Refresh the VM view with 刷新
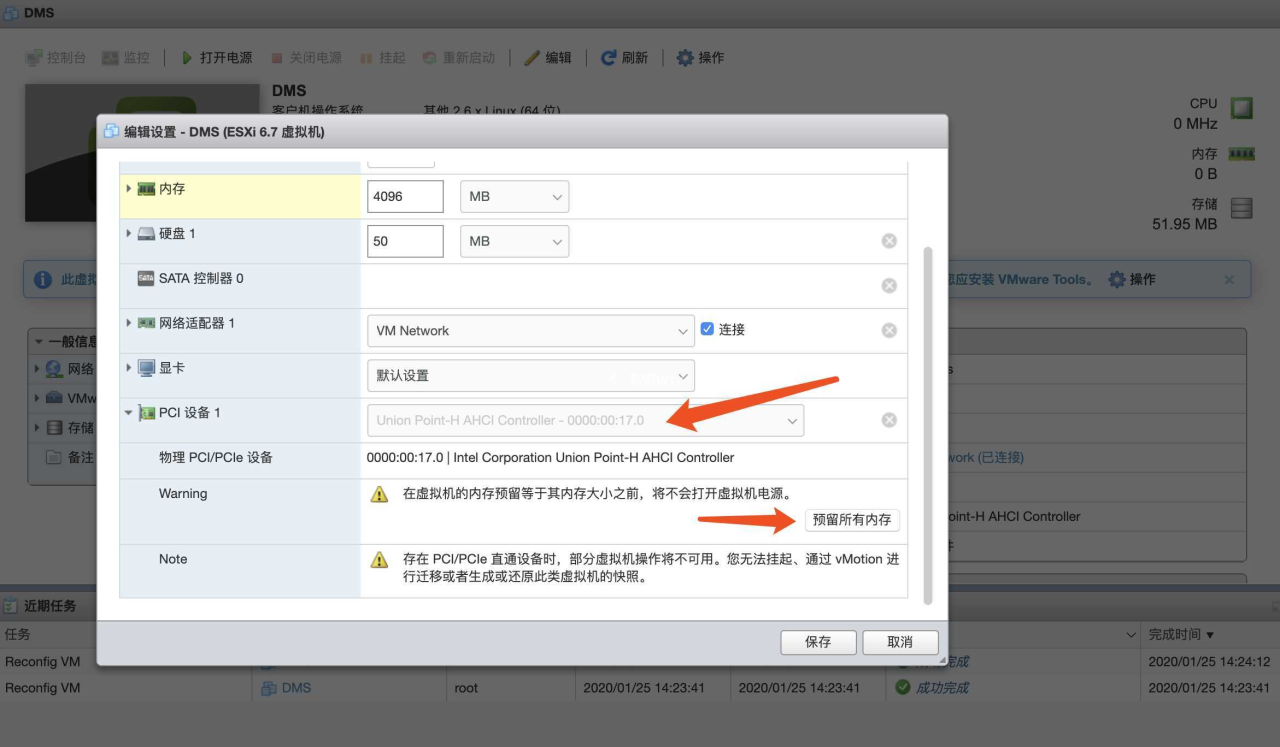The width and height of the screenshot is (1280, 747). [624, 57]
